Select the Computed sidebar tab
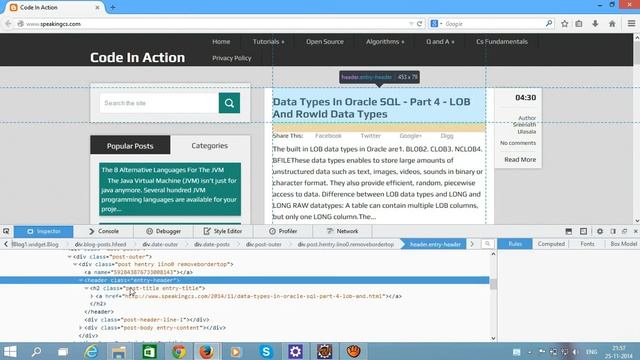Image resolution: width=640 pixels, height=360 pixels. (551, 244)
